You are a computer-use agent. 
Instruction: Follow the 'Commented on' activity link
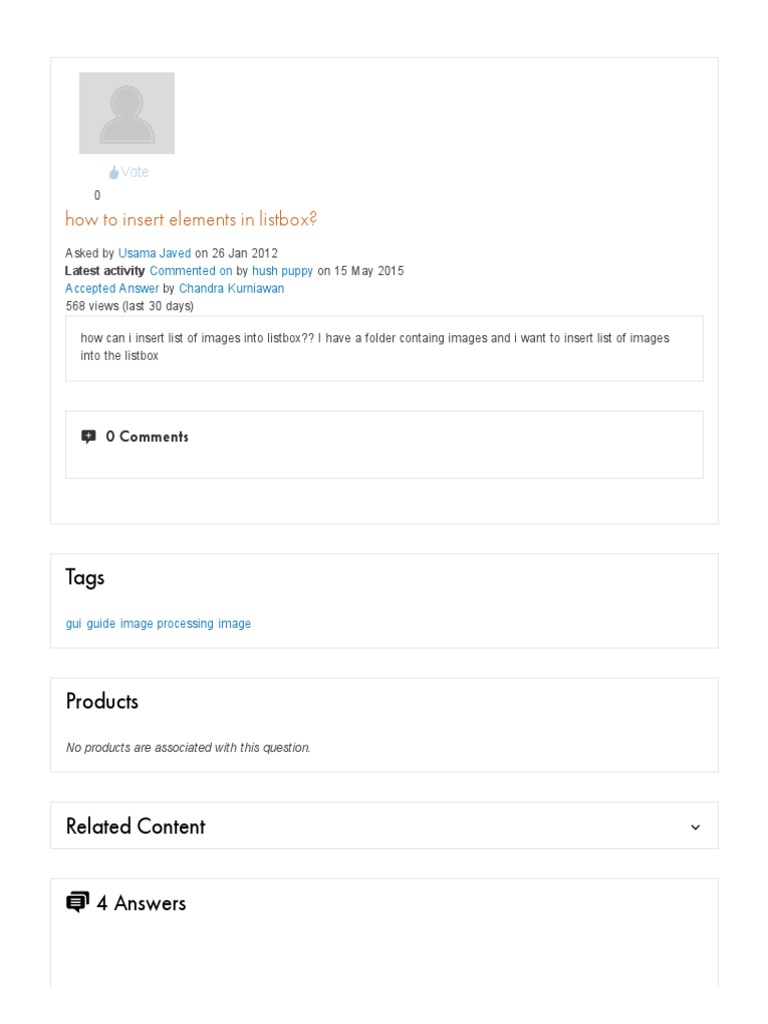point(191,271)
